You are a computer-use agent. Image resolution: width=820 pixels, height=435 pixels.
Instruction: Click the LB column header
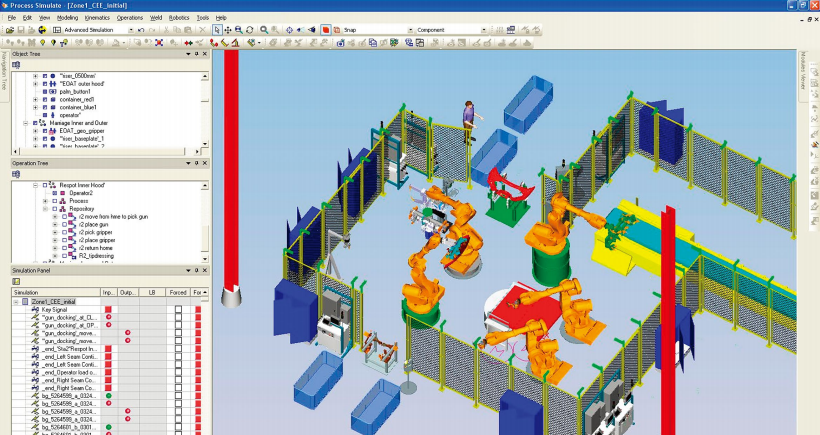(152, 292)
